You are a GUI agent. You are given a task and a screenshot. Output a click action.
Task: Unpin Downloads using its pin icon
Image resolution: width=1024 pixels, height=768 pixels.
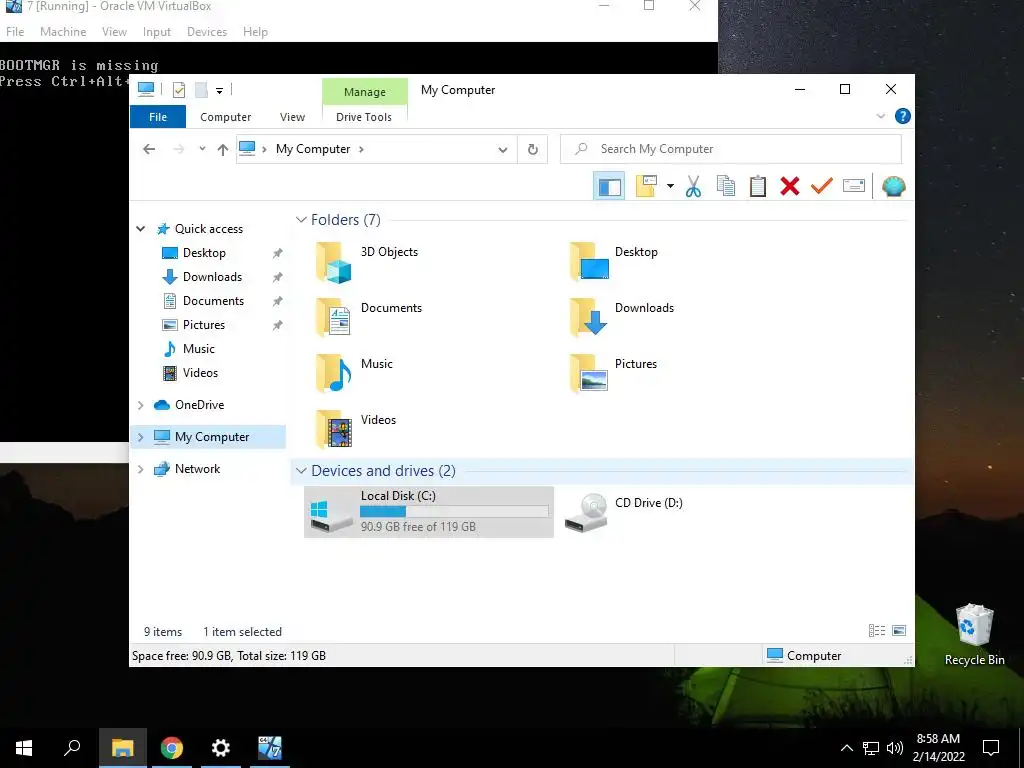point(278,277)
